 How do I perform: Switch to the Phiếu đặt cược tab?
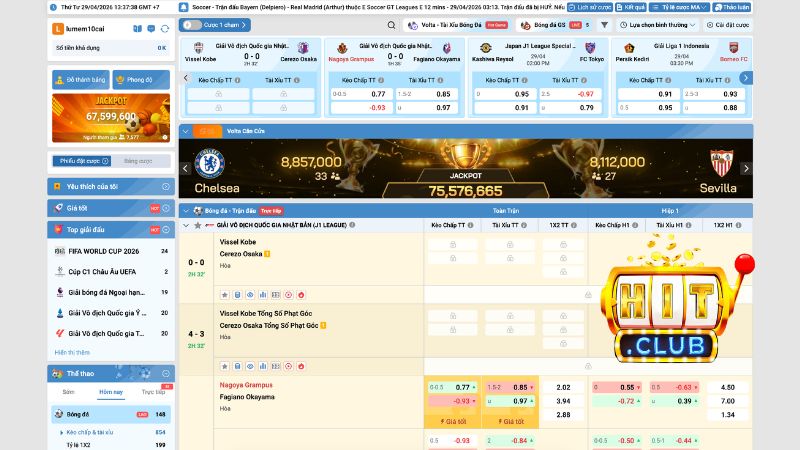point(82,161)
